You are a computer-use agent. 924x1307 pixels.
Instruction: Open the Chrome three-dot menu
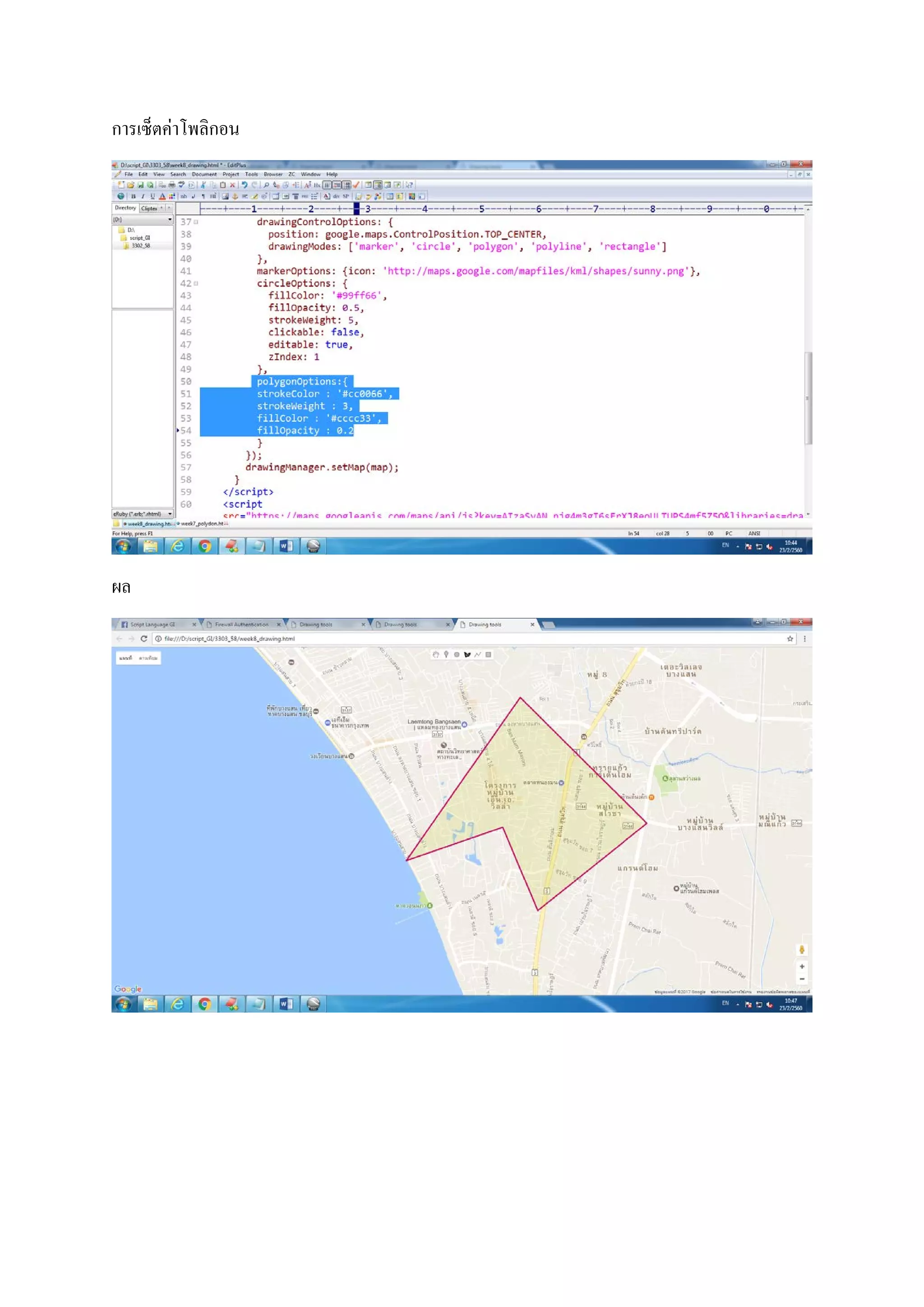[x=804, y=639]
